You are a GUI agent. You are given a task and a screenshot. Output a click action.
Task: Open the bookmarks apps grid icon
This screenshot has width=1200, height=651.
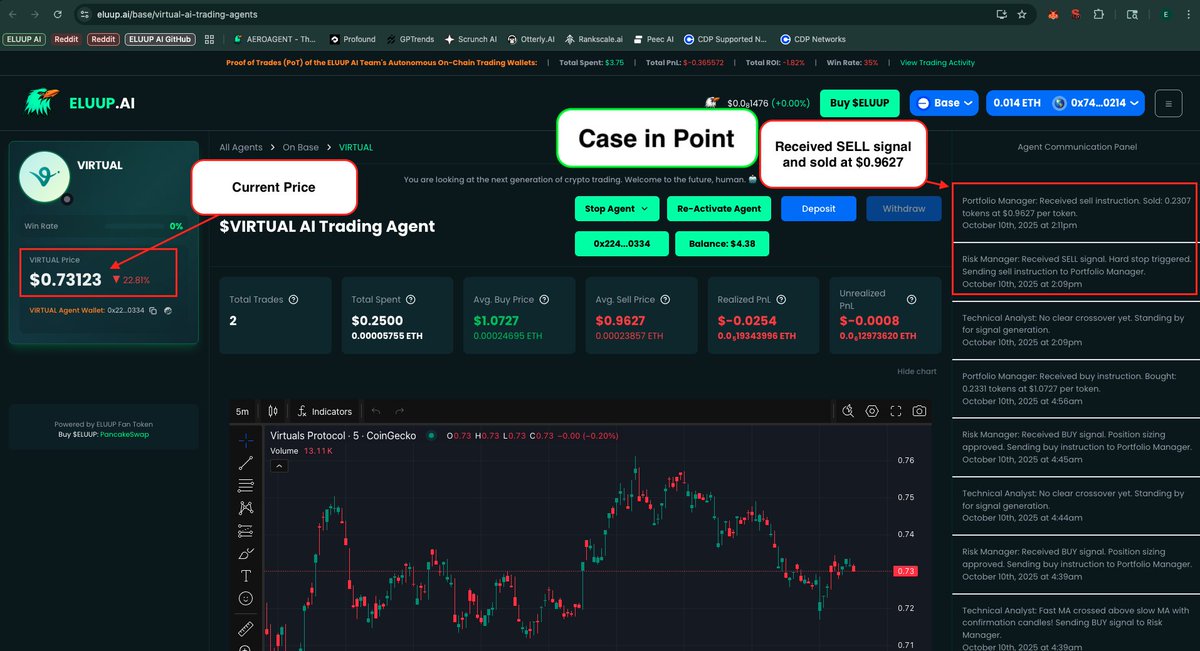click(209, 39)
